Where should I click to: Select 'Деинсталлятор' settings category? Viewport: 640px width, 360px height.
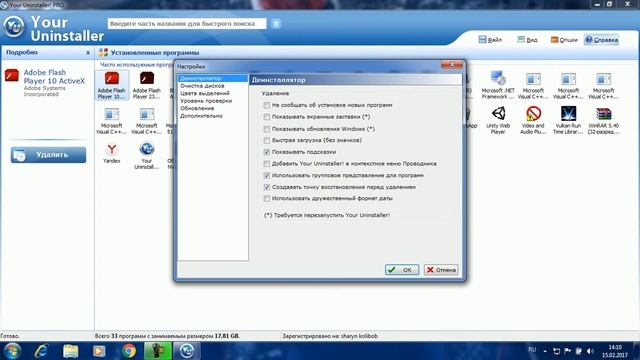click(x=213, y=78)
